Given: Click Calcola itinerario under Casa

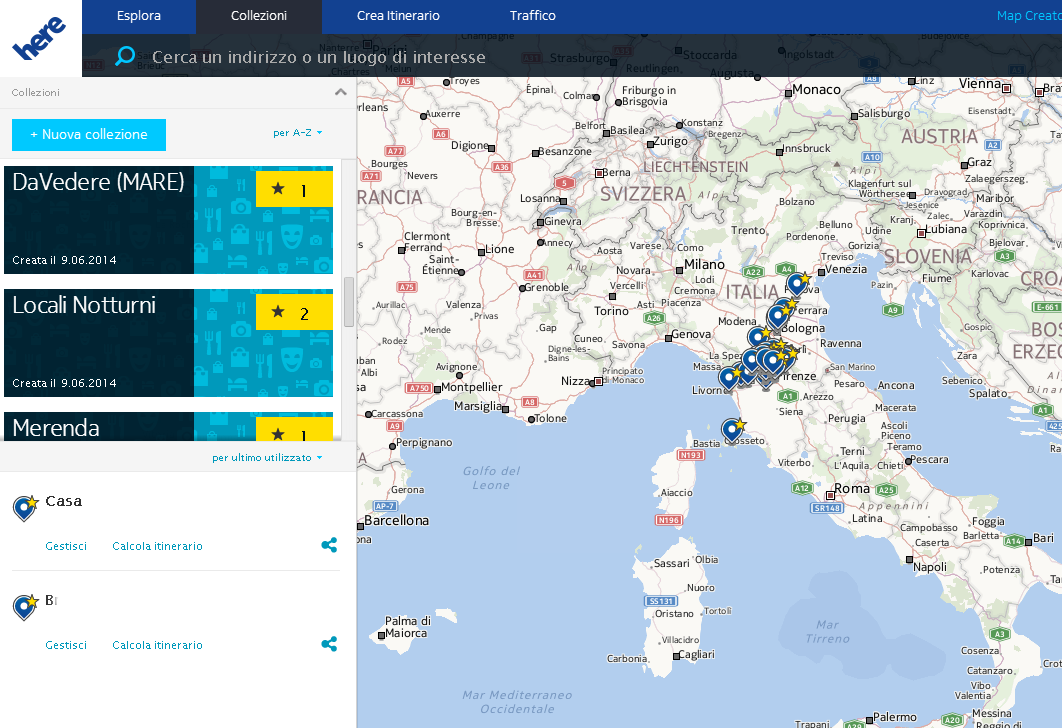Looking at the screenshot, I should click(x=157, y=546).
